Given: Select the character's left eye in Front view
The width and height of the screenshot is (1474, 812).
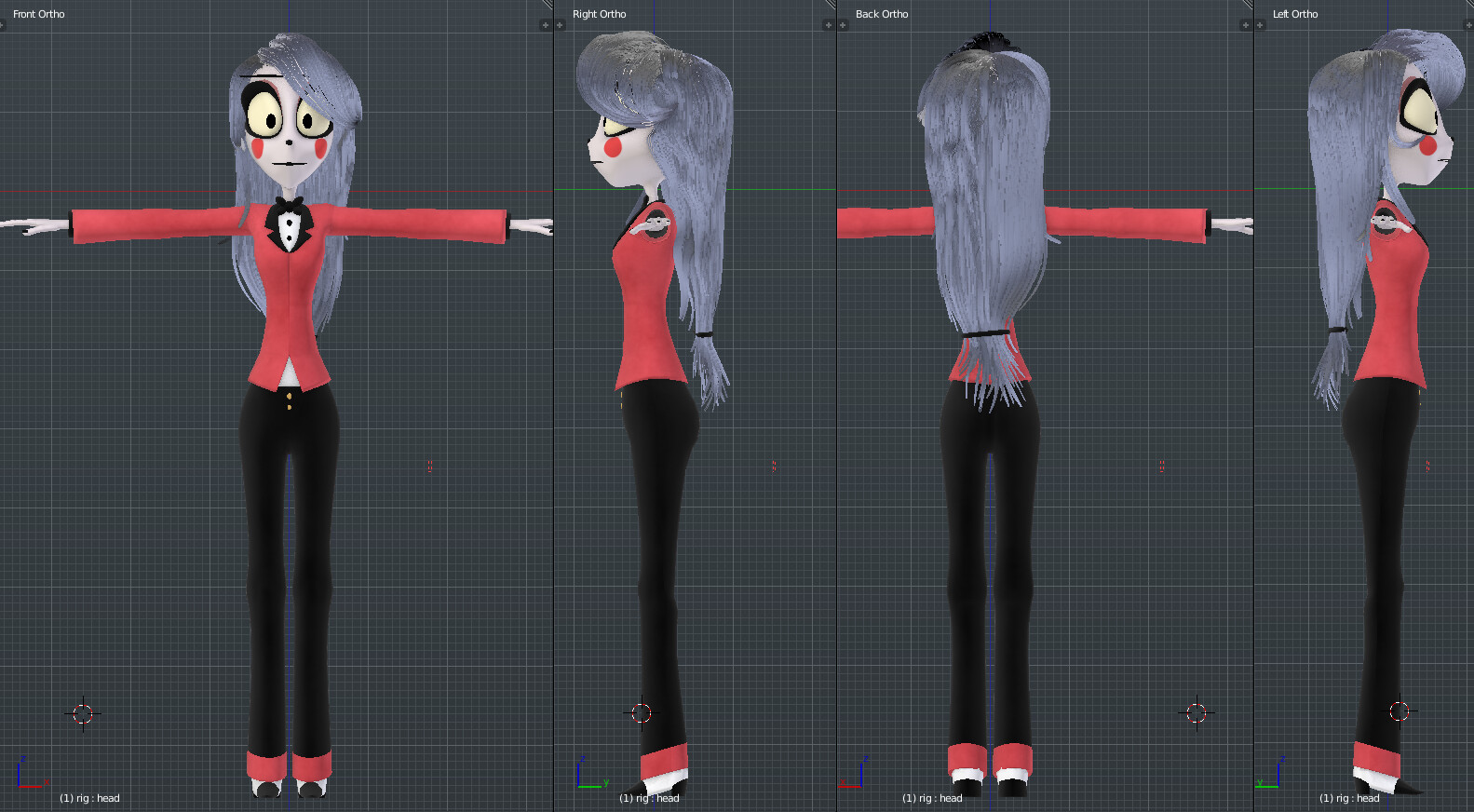Looking at the screenshot, I should (313, 117).
